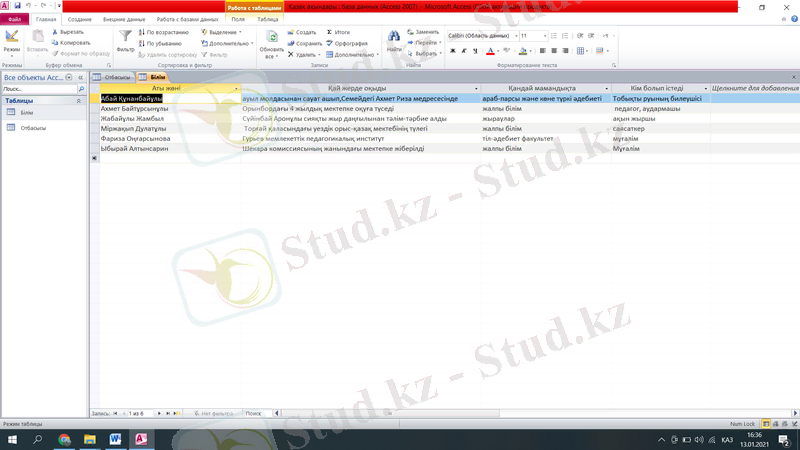The width and height of the screenshot is (800, 450).
Task: Click Щелкните для добавления column
Action: 755,88
